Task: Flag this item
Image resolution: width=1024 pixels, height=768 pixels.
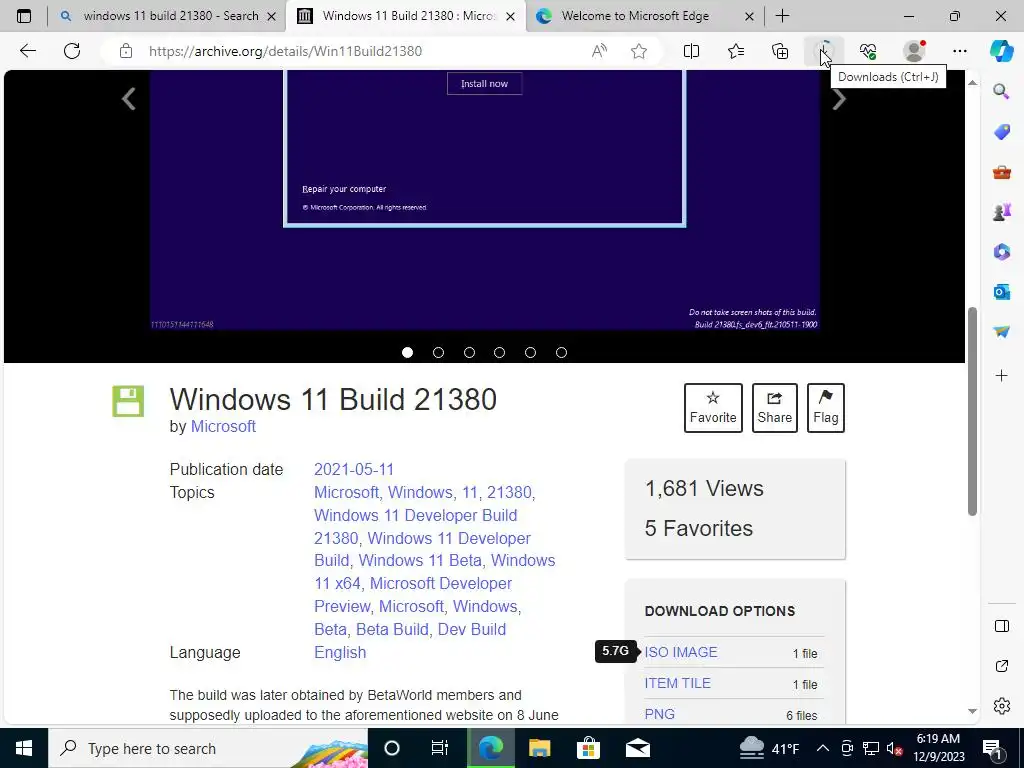Action: coord(825,408)
